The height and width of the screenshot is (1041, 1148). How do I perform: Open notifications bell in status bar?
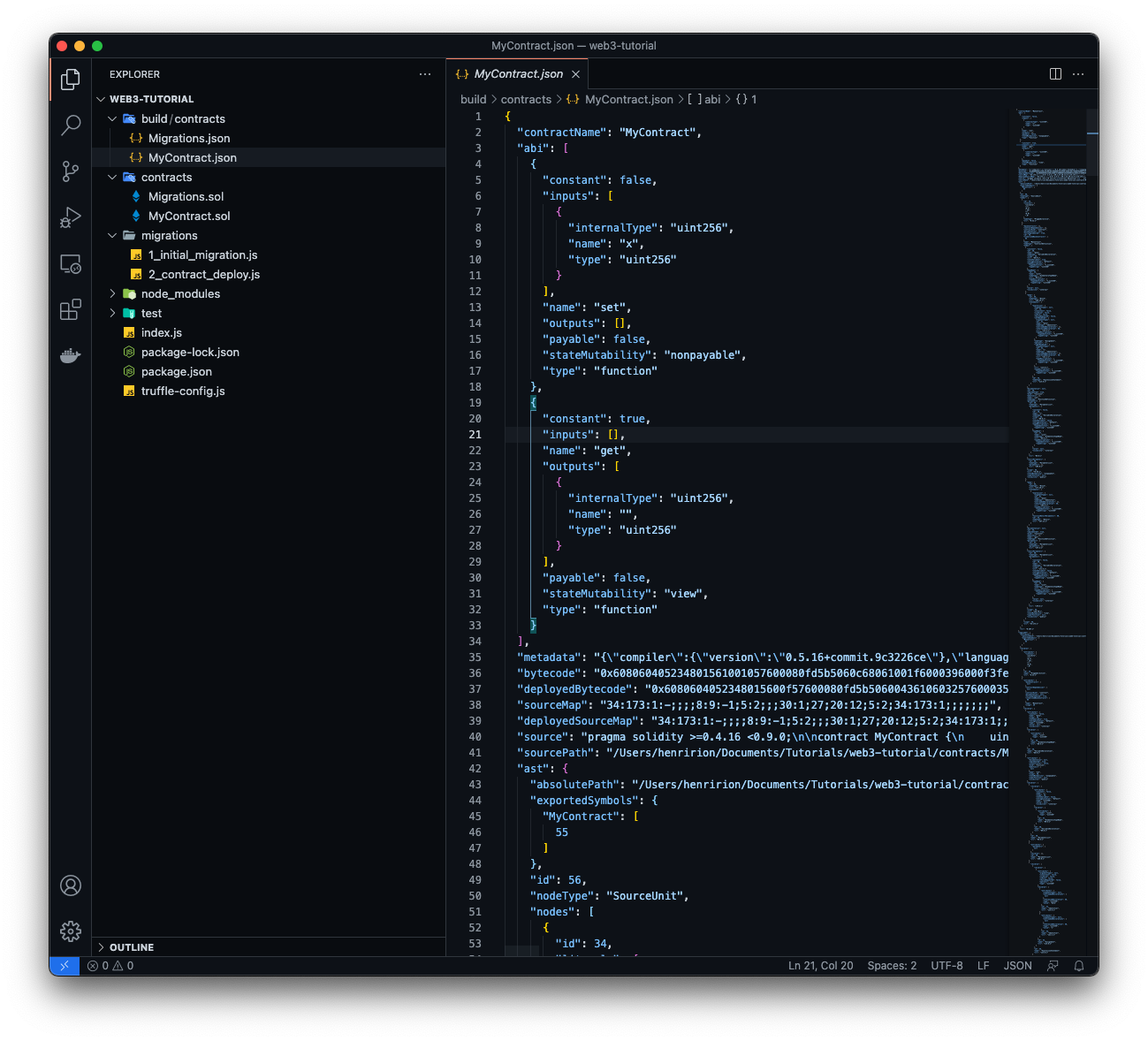(x=1079, y=966)
